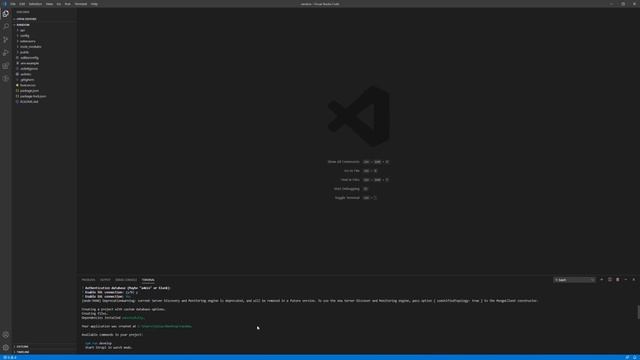Open the Explorer view in activity bar

click(6, 13)
